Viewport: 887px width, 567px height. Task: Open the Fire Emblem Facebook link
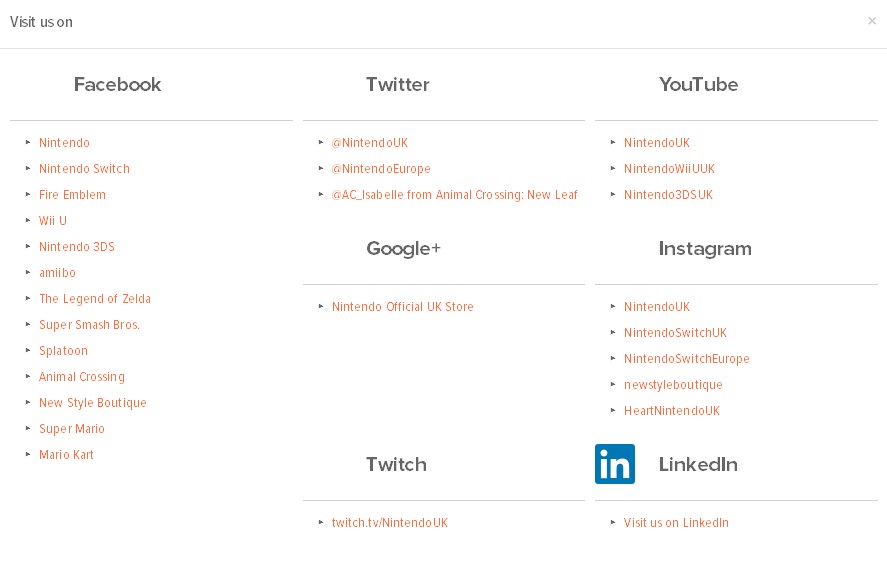point(72,195)
